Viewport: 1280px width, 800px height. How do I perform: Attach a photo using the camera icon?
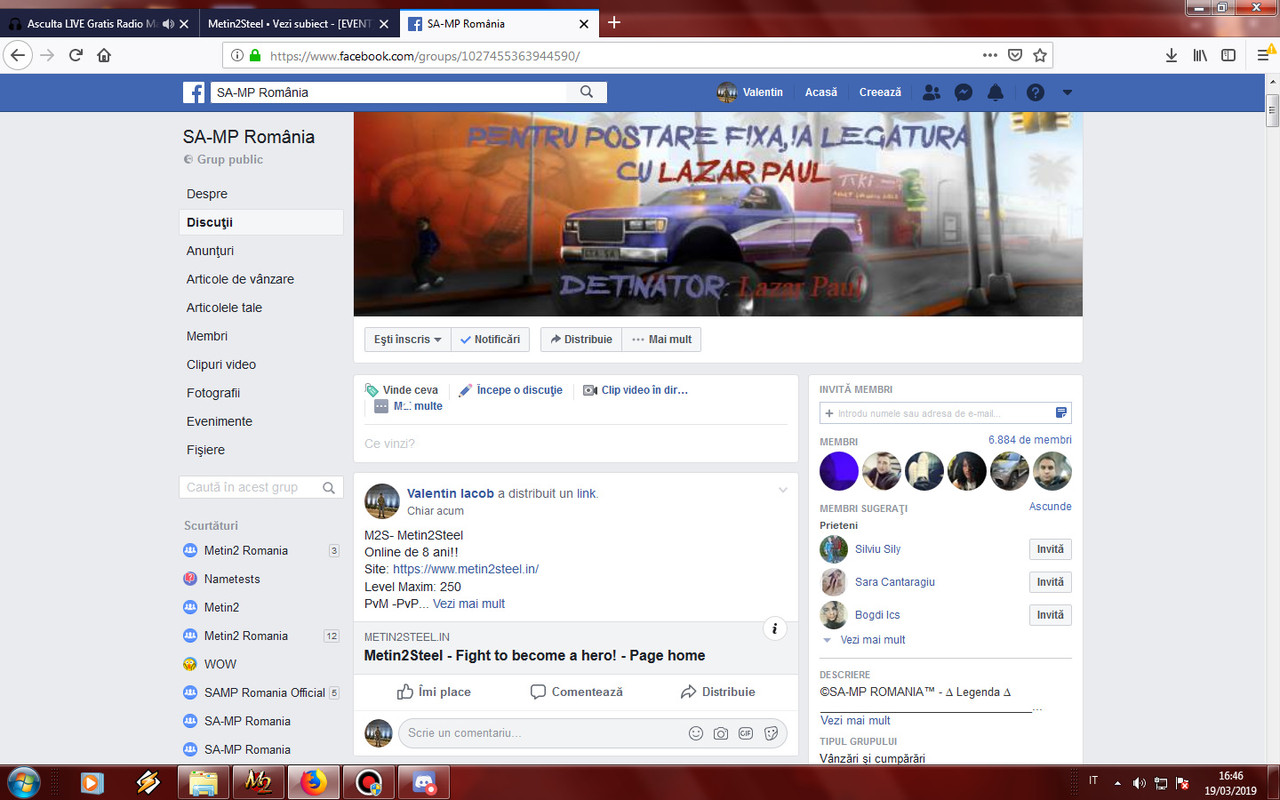721,733
